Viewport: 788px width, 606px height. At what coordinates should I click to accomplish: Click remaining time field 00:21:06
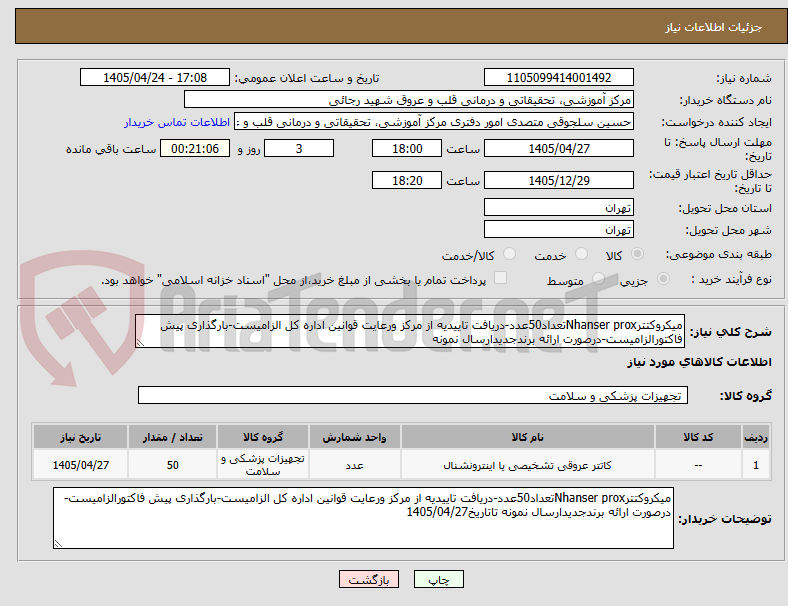(x=195, y=149)
